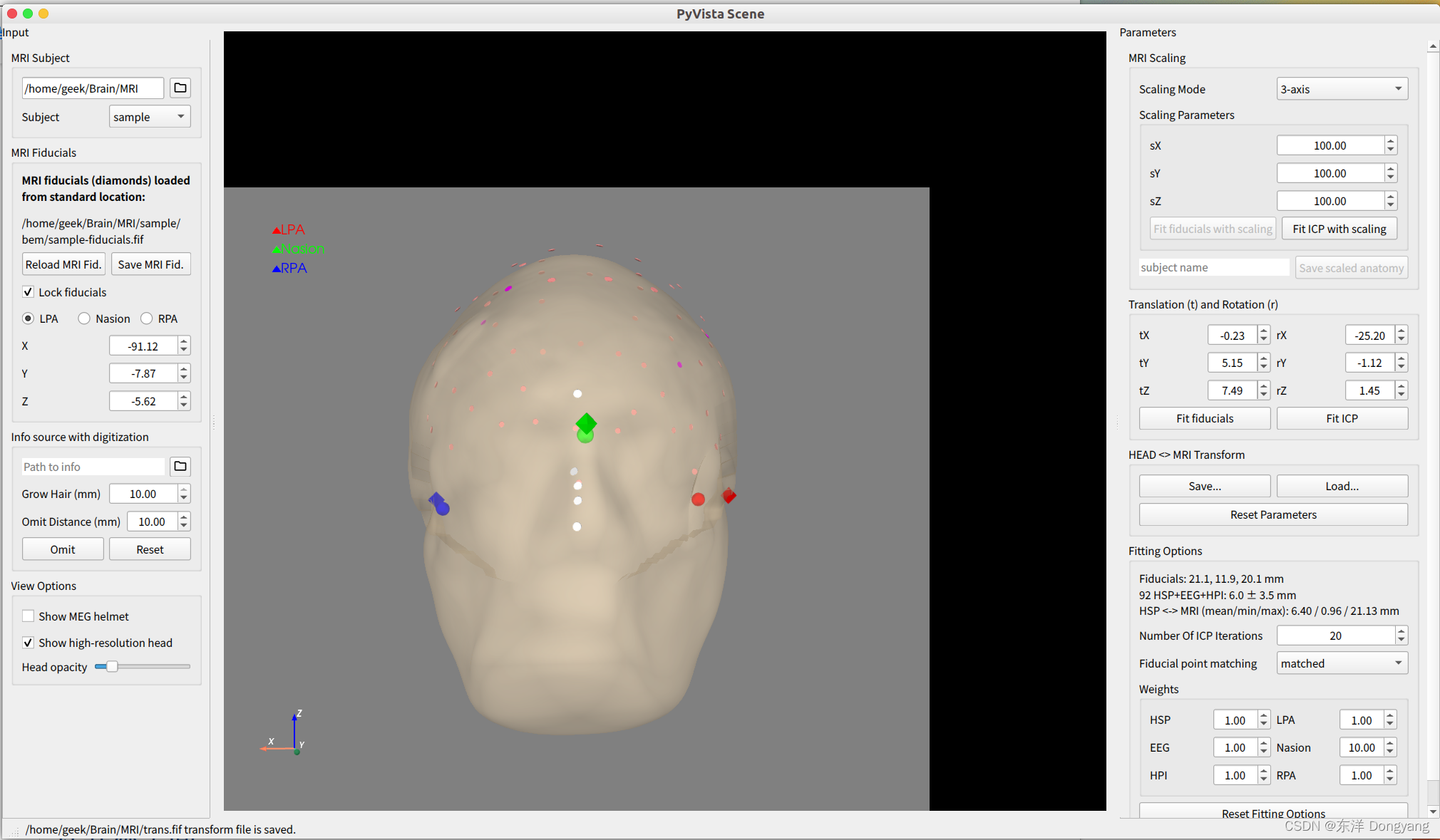Click folder icon next to Path to info
Screen dimensions: 1440x840
pos(180,466)
